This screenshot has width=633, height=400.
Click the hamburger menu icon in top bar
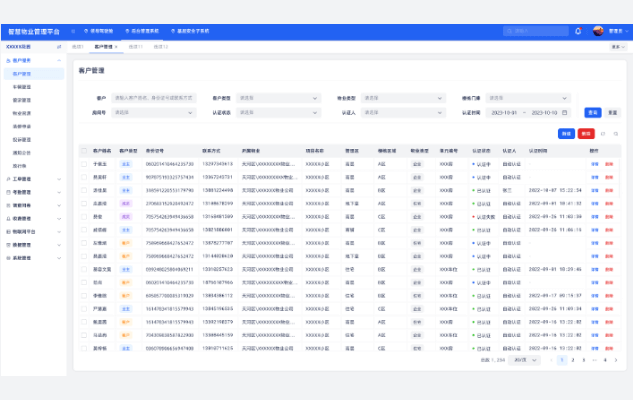pos(72,31)
